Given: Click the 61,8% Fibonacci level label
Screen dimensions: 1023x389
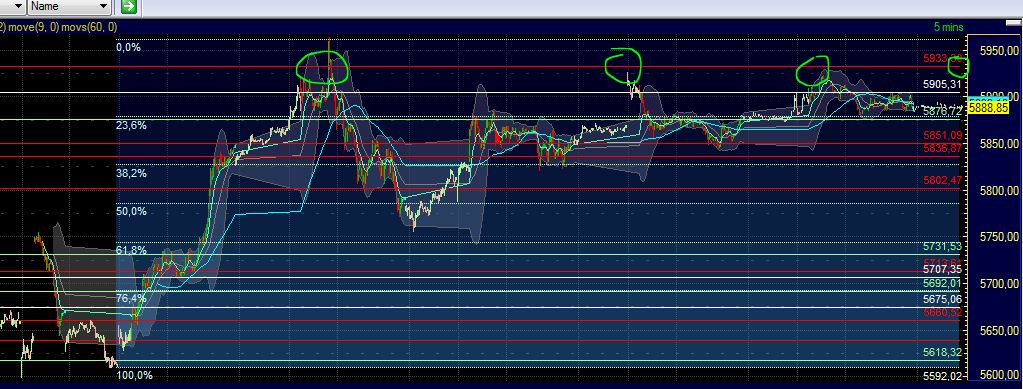Looking at the screenshot, I should pos(131,250).
